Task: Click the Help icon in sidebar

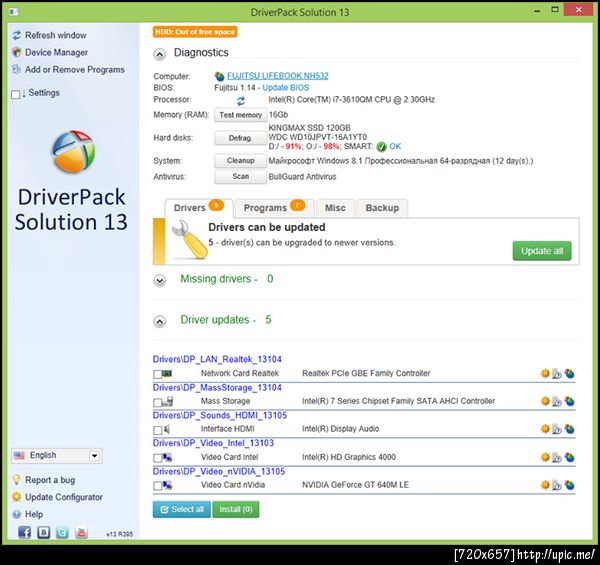Action: (x=16, y=514)
